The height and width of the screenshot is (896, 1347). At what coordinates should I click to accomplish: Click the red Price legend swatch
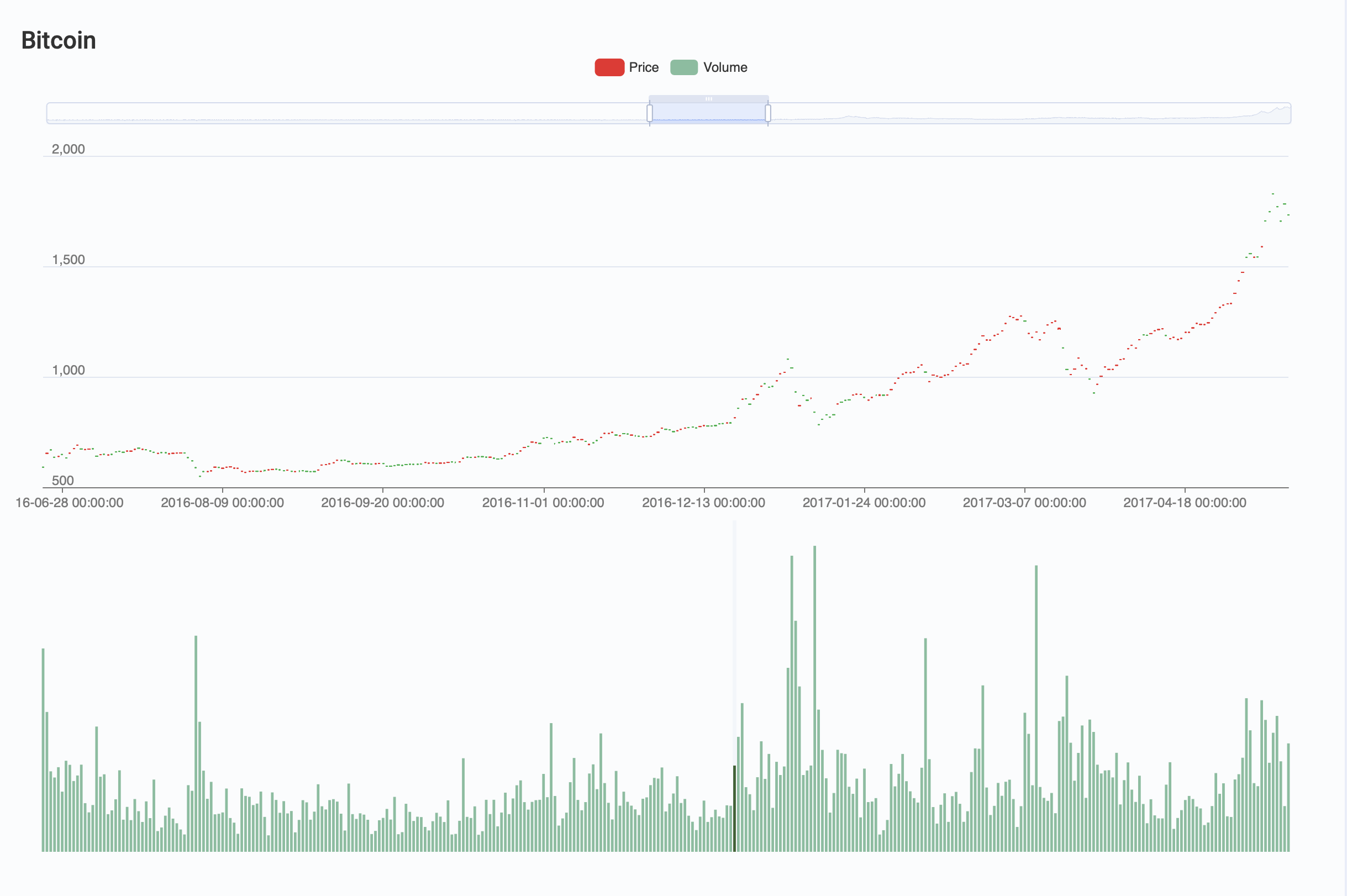point(609,67)
